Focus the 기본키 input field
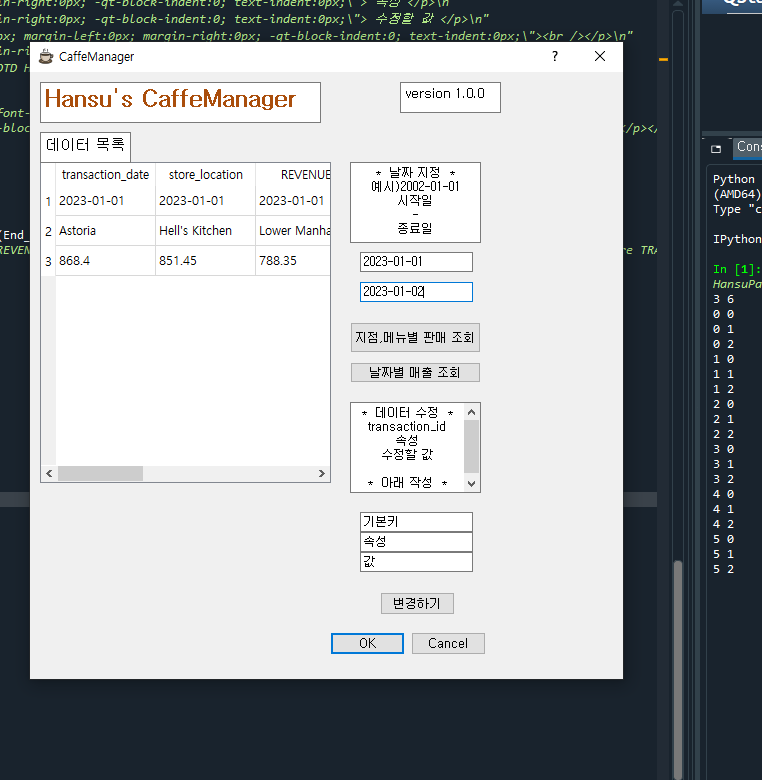The width and height of the screenshot is (762, 780). click(416, 522)
